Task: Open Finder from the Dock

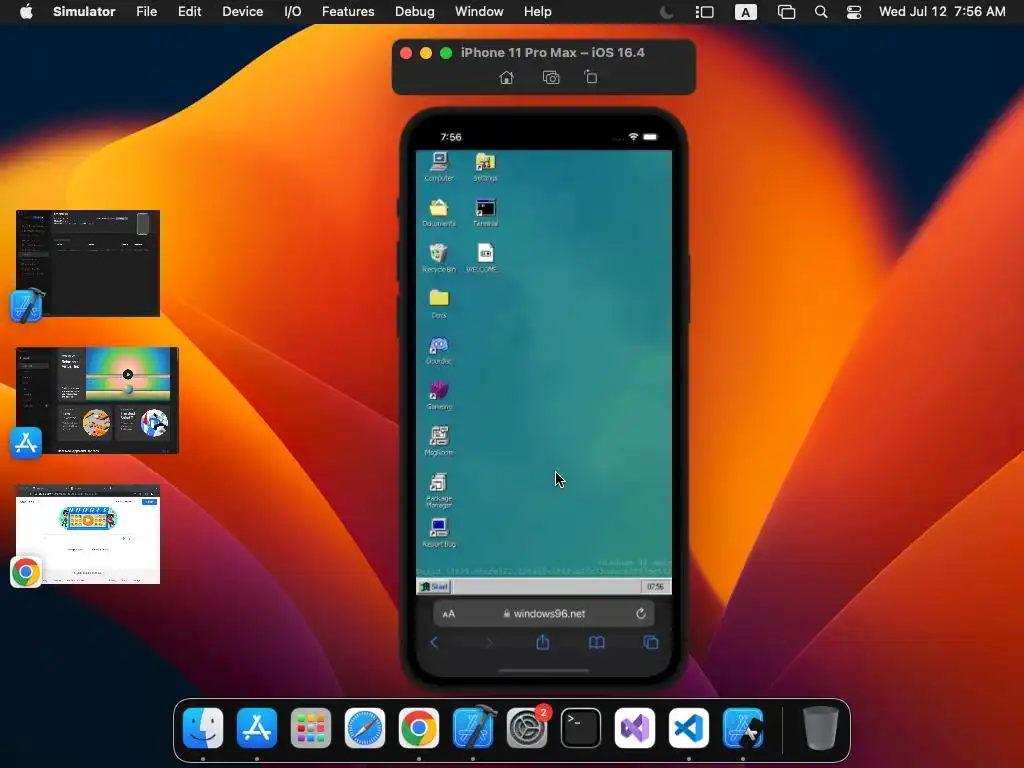Action: 203,728
